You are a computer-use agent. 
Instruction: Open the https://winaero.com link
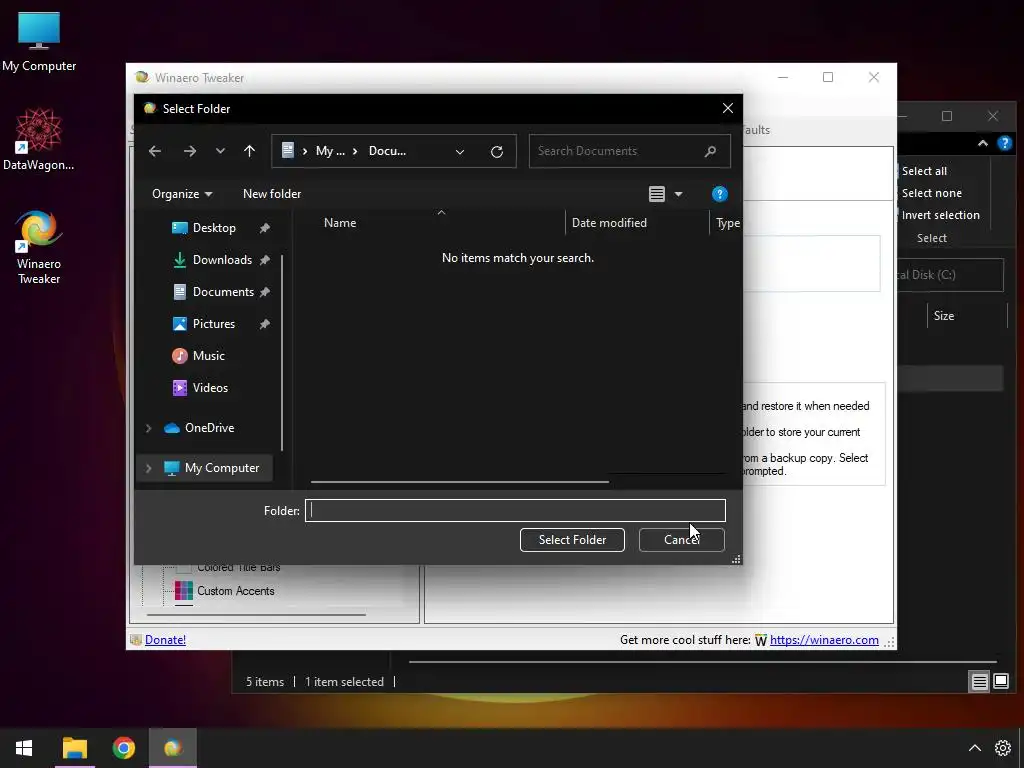(824, 640)
